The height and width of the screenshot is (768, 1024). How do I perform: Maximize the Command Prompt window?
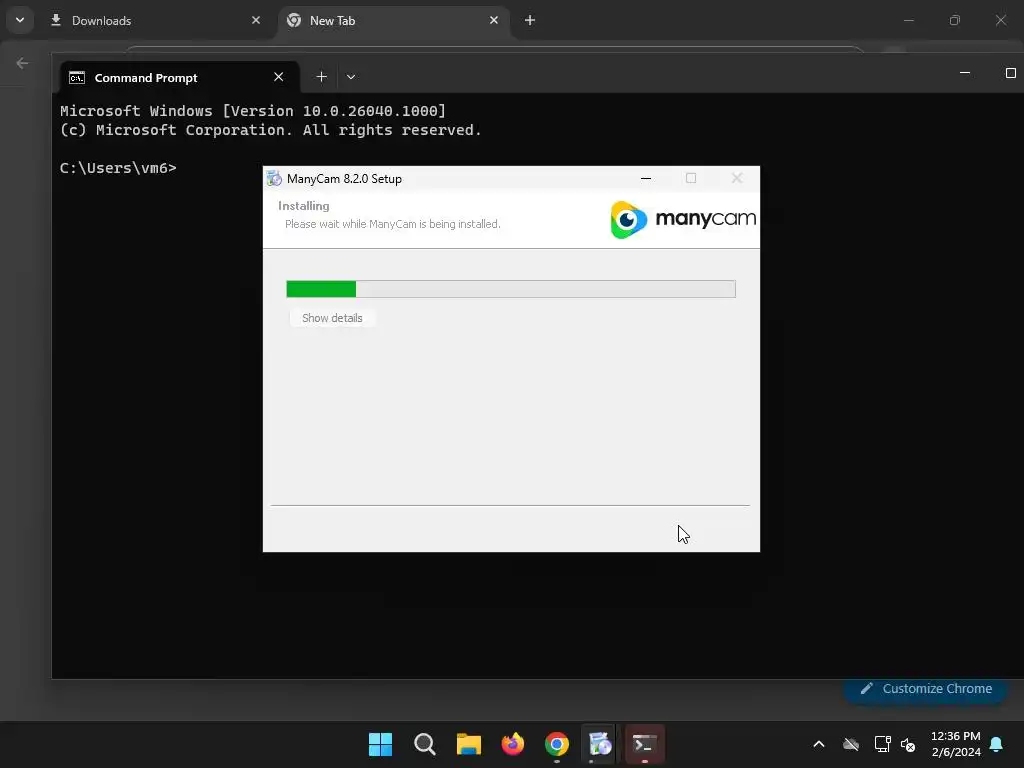tap(1010, 73)
